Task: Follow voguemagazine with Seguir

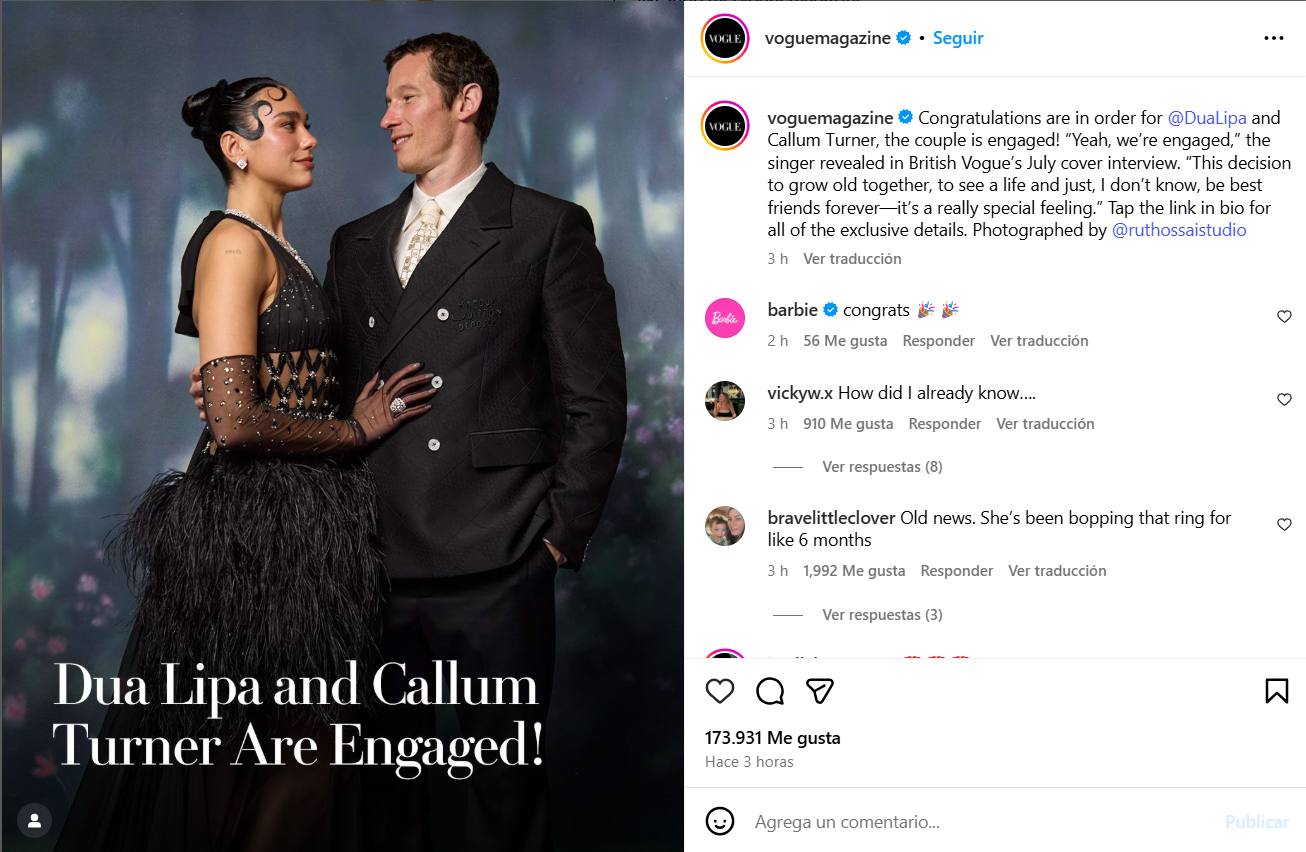Action: click(x=958, y=38)
